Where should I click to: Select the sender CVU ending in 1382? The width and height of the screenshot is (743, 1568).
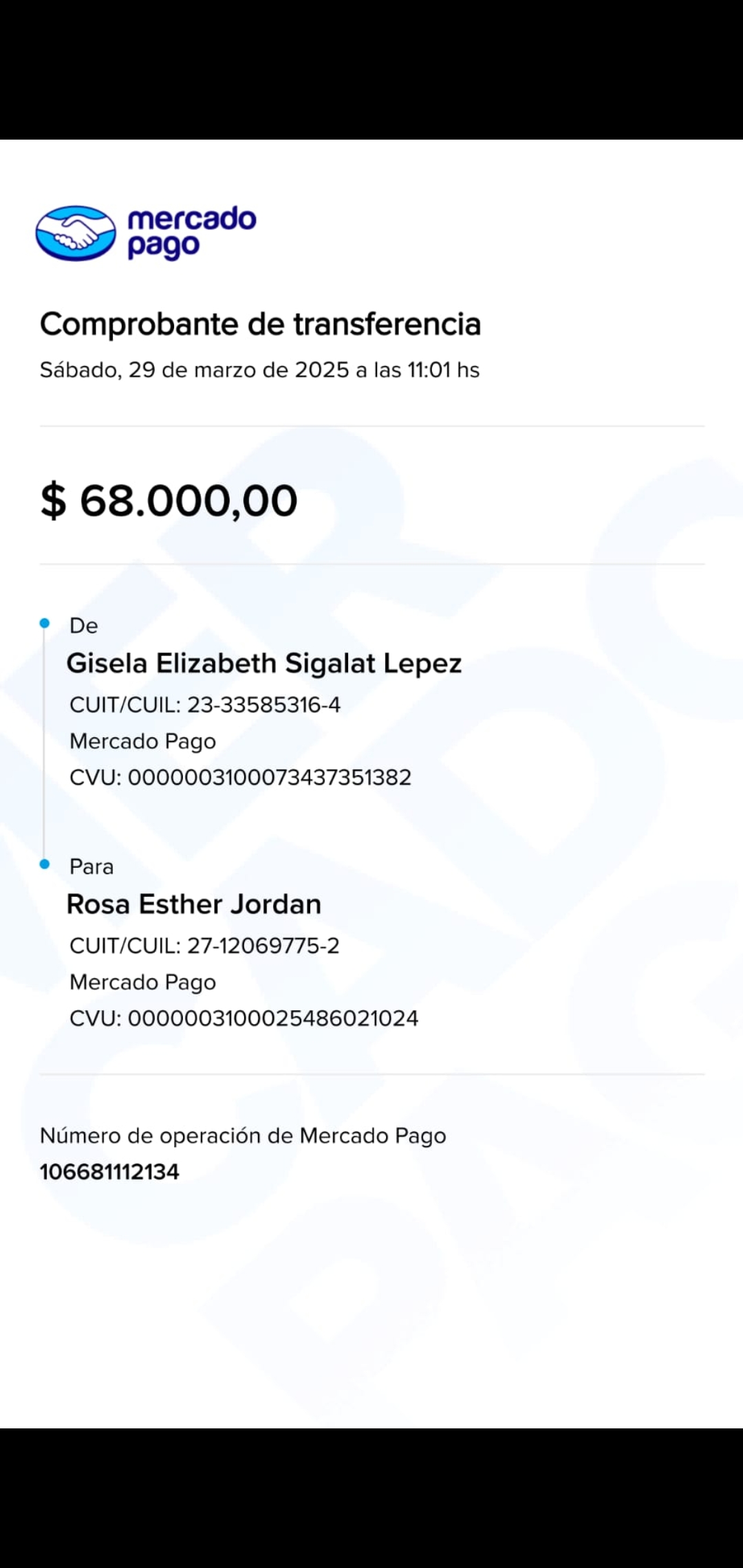(x=240, y=778)
